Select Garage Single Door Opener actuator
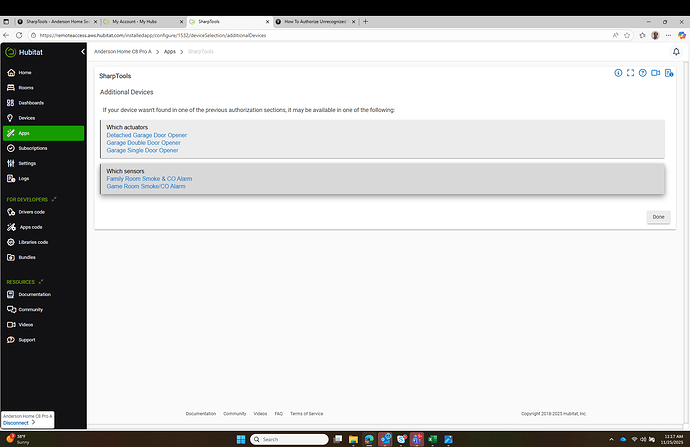Image resolution: width=690 pixels, height=447 pixels. tap(142, 150)
